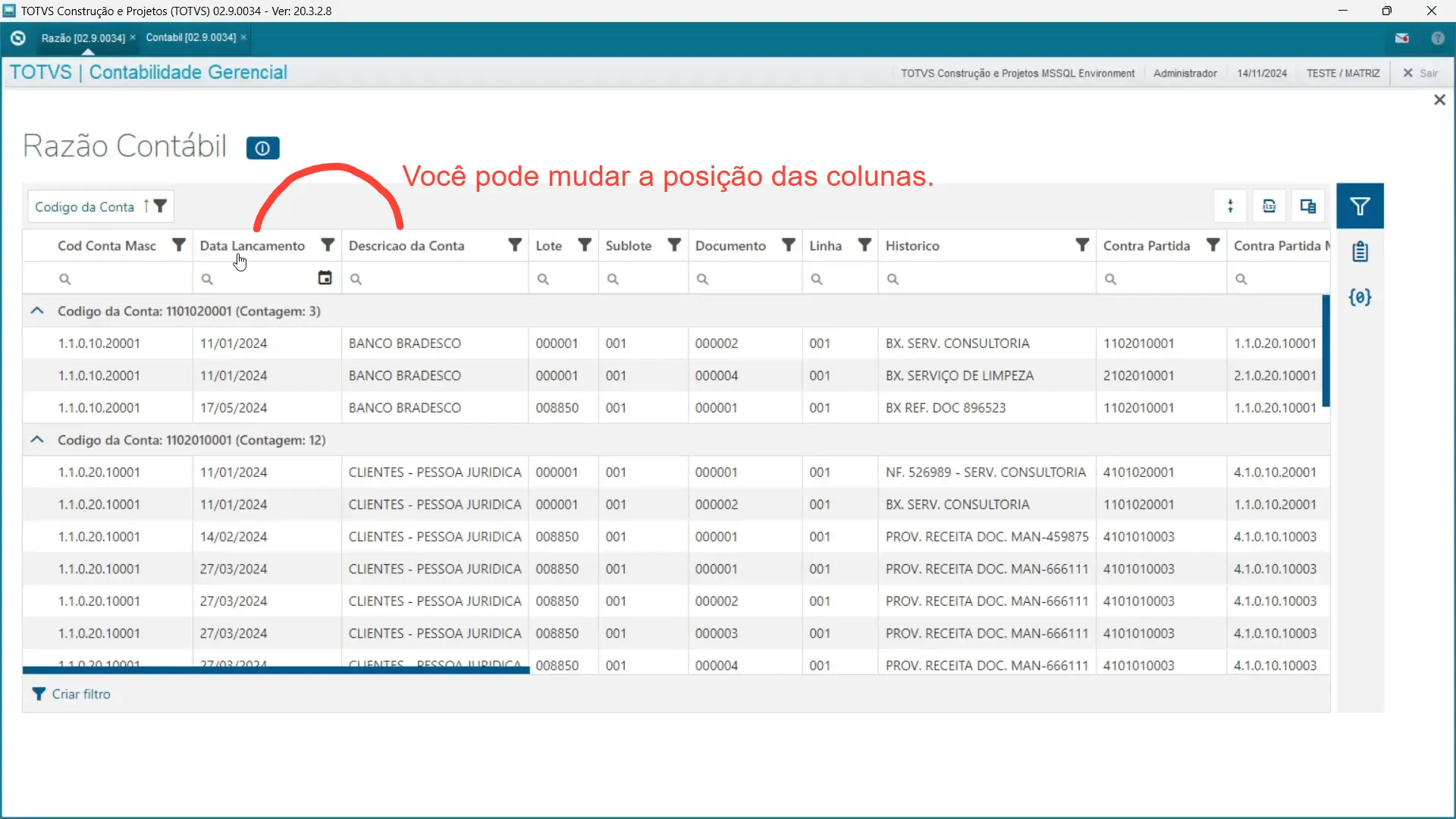Open calendar picker in Data Lancamento search
The image size is (1456, 819).
pyautogui.click(x=325, y=278)
